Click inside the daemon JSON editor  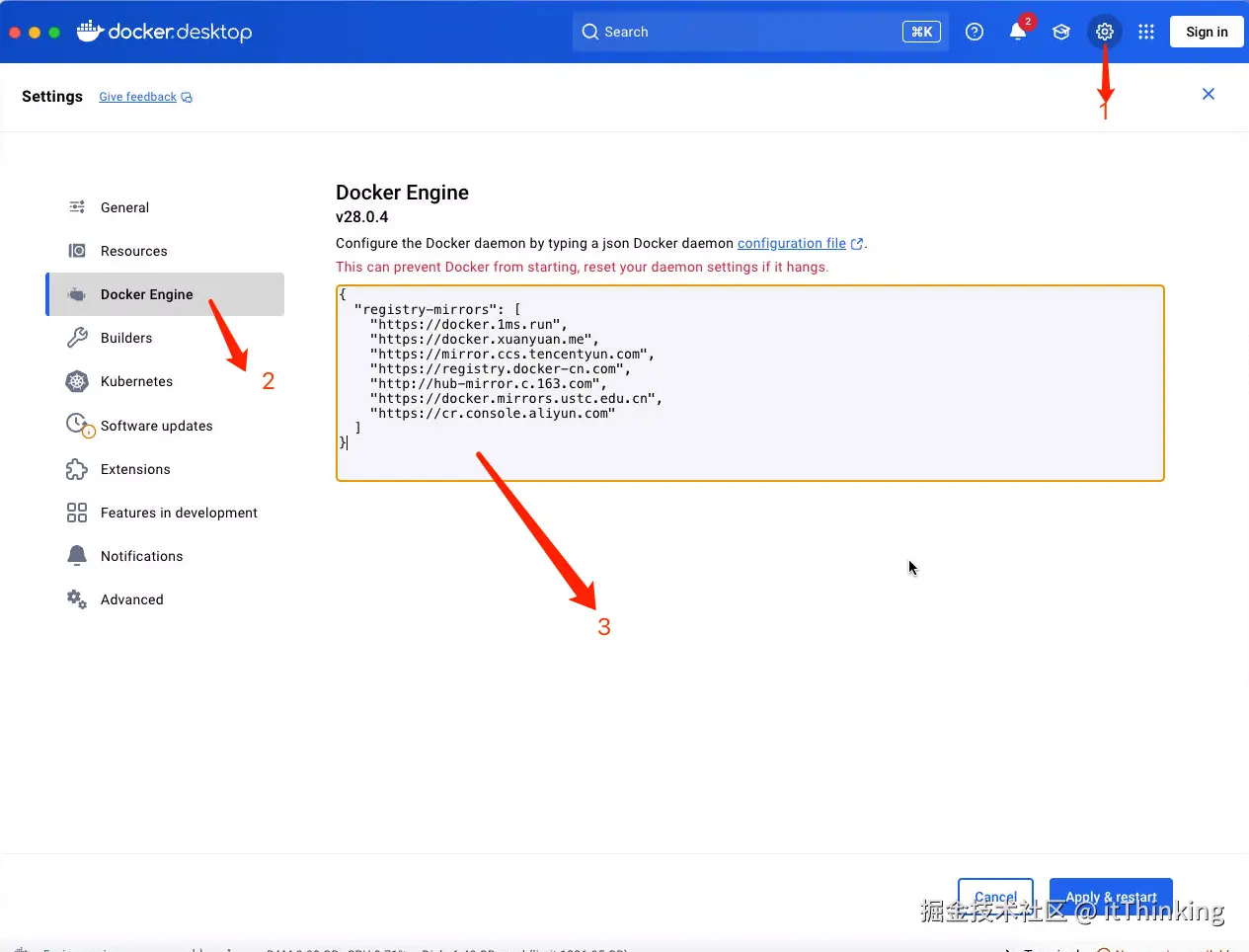[750, 383]
